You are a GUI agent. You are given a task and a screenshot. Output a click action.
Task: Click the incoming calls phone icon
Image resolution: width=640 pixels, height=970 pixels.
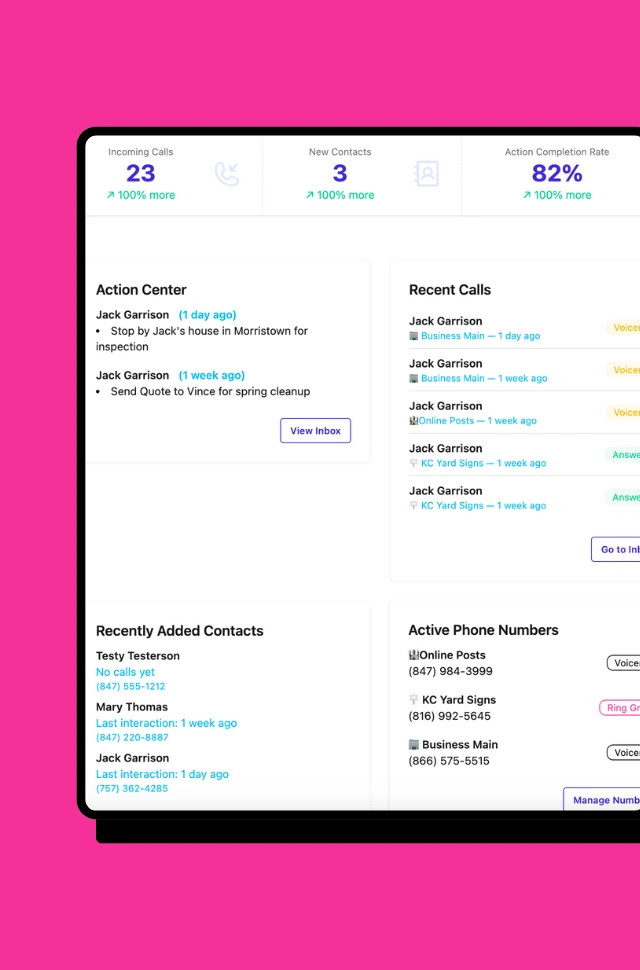[227, 174]
